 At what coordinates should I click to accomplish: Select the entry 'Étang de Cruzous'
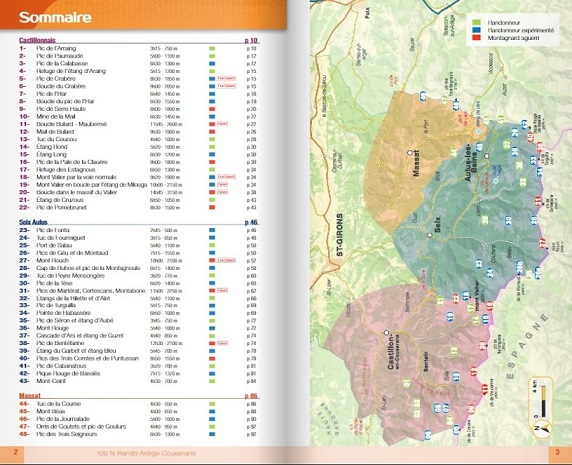point(60,200)
